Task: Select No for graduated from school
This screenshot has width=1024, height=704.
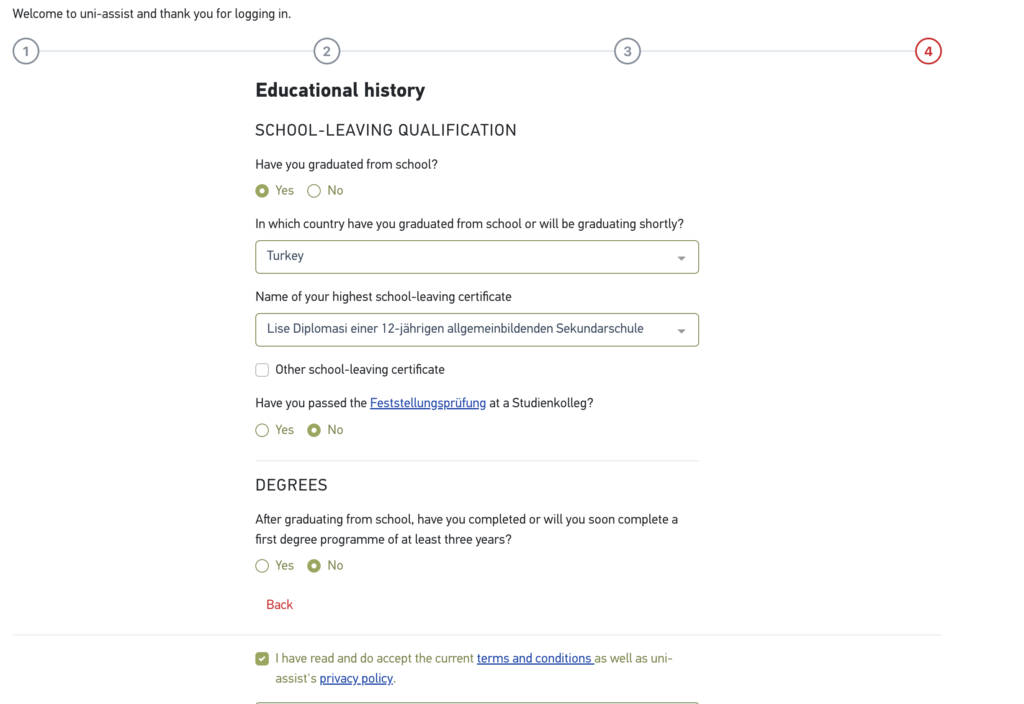Action: pos(314,191)
